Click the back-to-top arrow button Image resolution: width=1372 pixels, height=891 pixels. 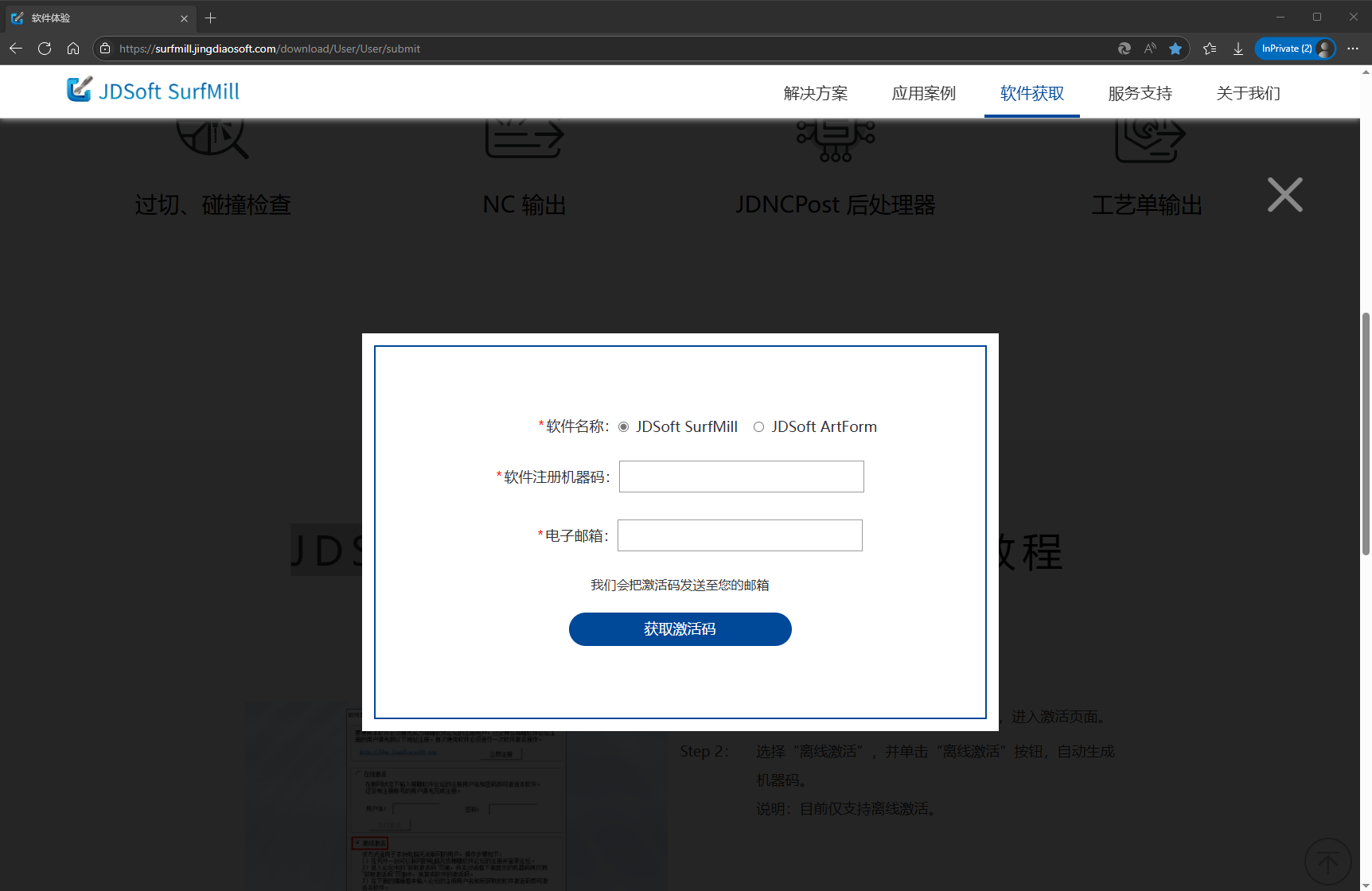1328,862
